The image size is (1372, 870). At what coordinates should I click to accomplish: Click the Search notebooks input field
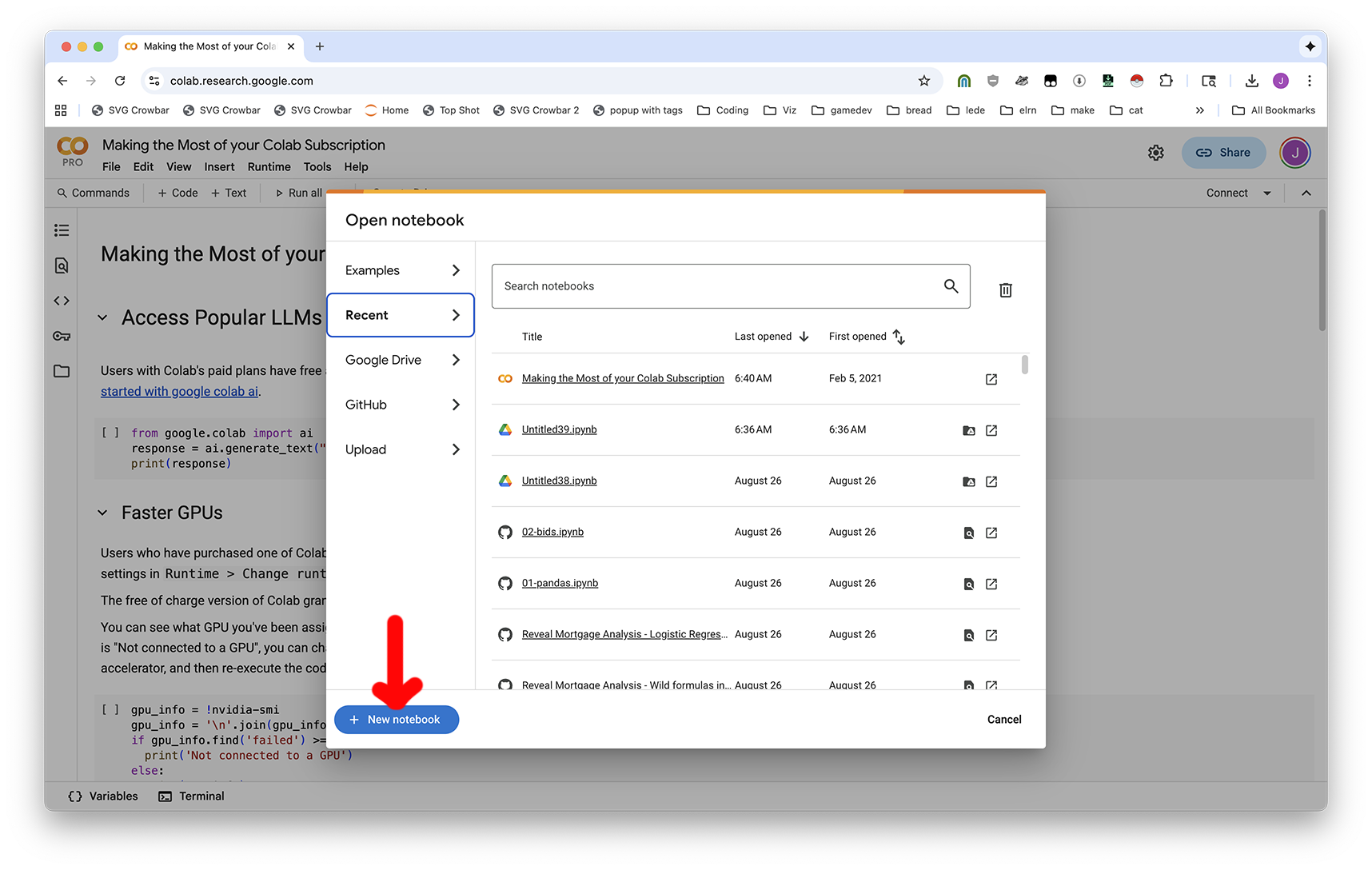tap(720, 286)
